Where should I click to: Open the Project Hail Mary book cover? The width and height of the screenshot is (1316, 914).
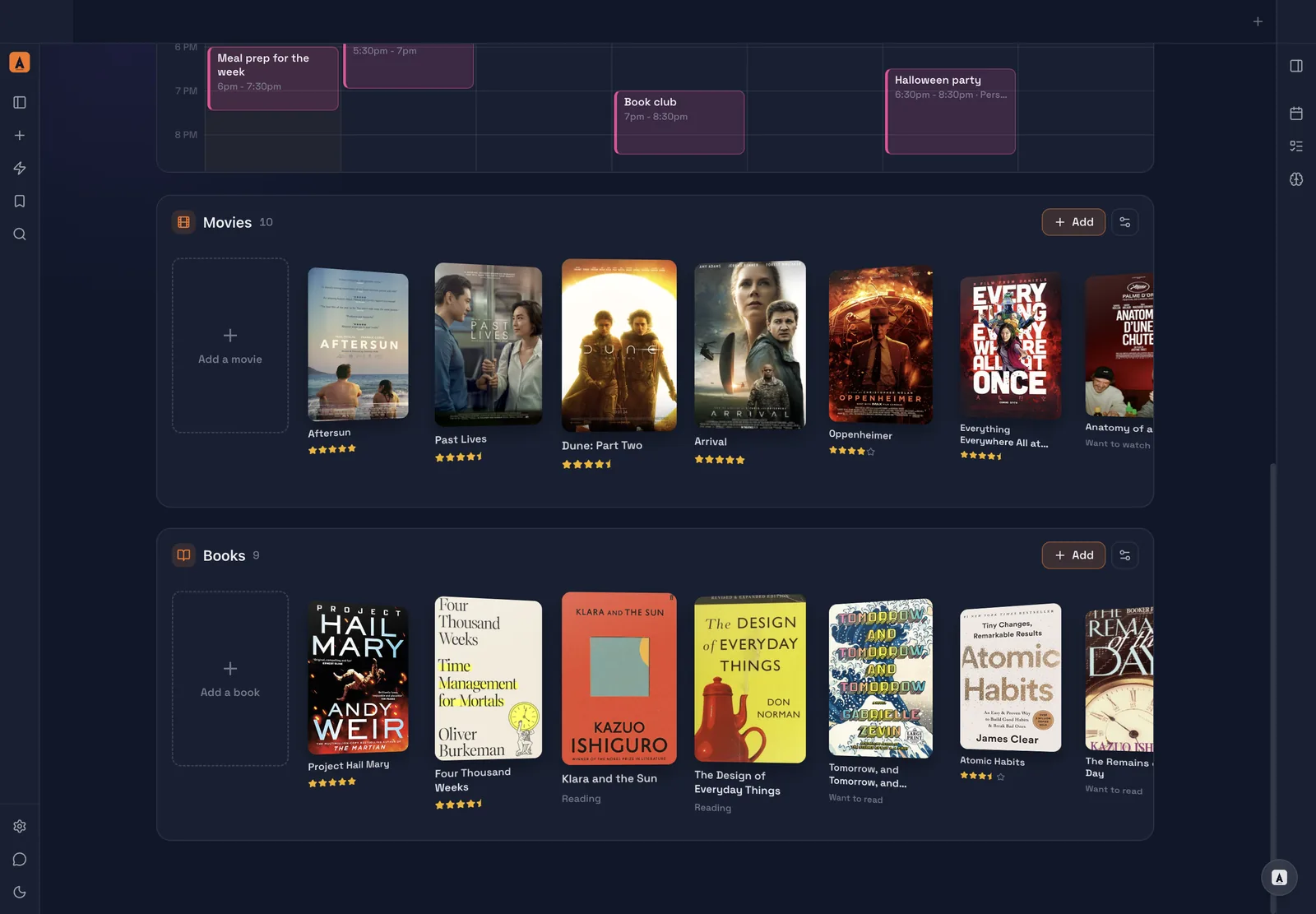click(x=358, y=678)
